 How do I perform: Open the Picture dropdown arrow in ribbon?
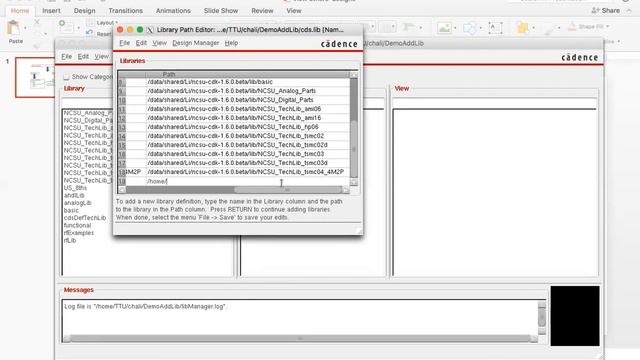click(x=455, y=28)
